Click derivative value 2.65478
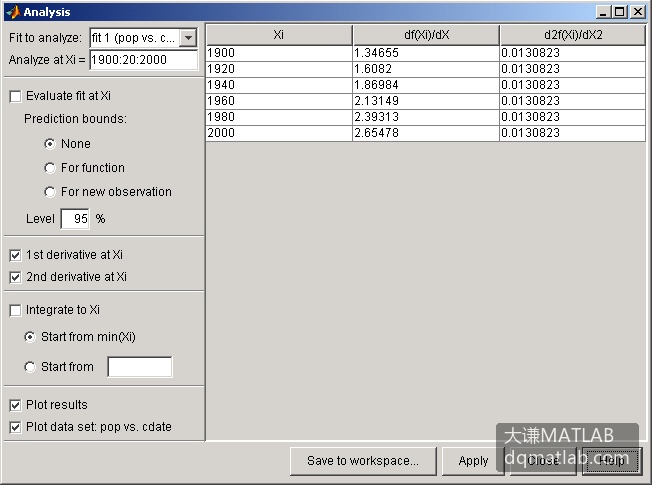The height and width of the screenshot is (485, 652). pyautogui.click(x=426, y=133)
